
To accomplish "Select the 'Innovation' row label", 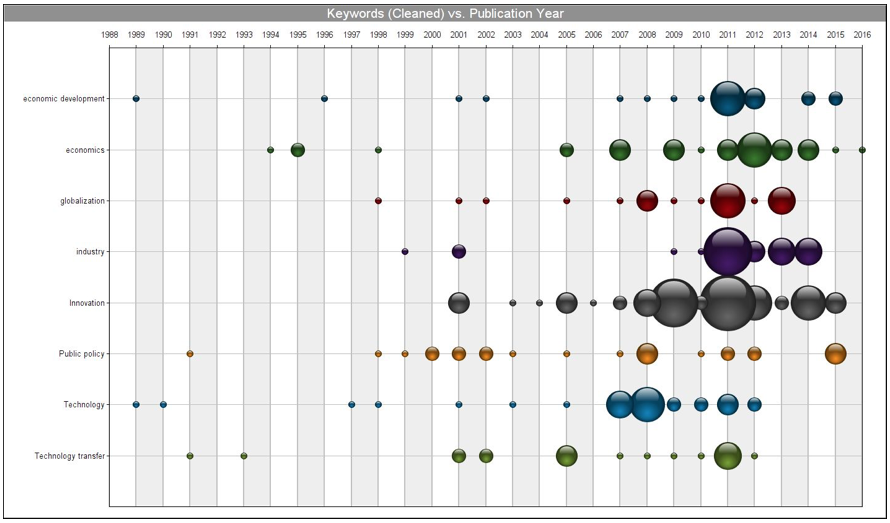I will pyautogui.click(x=87, y=303).
